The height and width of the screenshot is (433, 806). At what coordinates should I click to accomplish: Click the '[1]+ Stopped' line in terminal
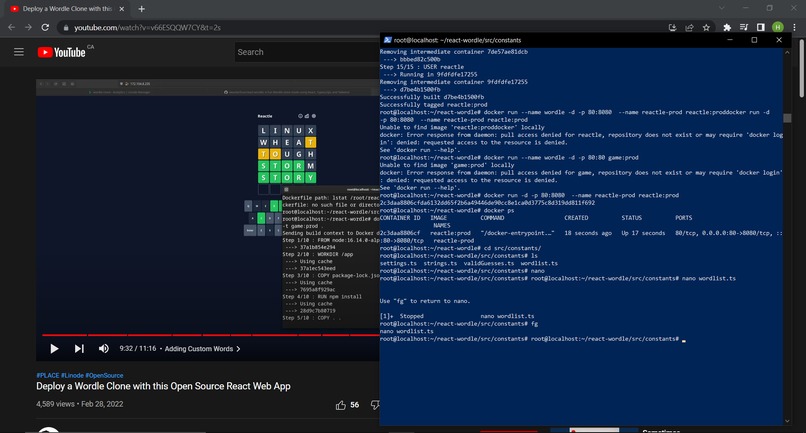click(x=457, y=316)
